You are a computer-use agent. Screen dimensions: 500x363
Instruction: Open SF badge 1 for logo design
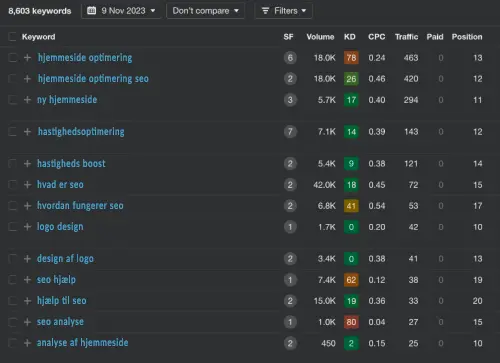click(290, 227)
